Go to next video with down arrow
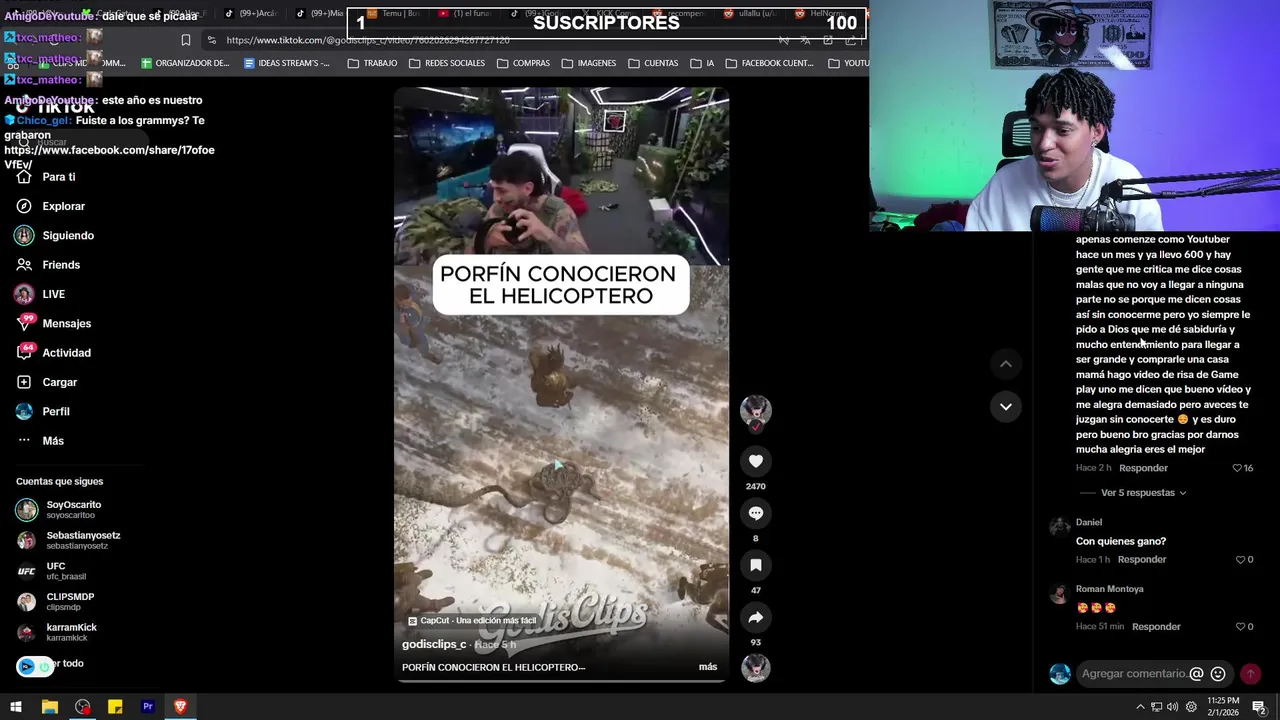 (x=1006, y=406)
